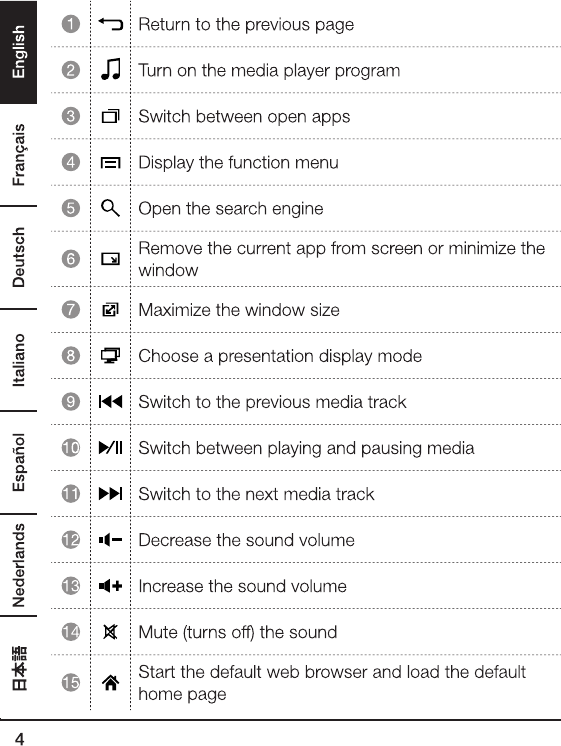The width and height of the screenshot is (561, 746).
Task: Click the presentation display mode icon
Action: coord(110,355)
